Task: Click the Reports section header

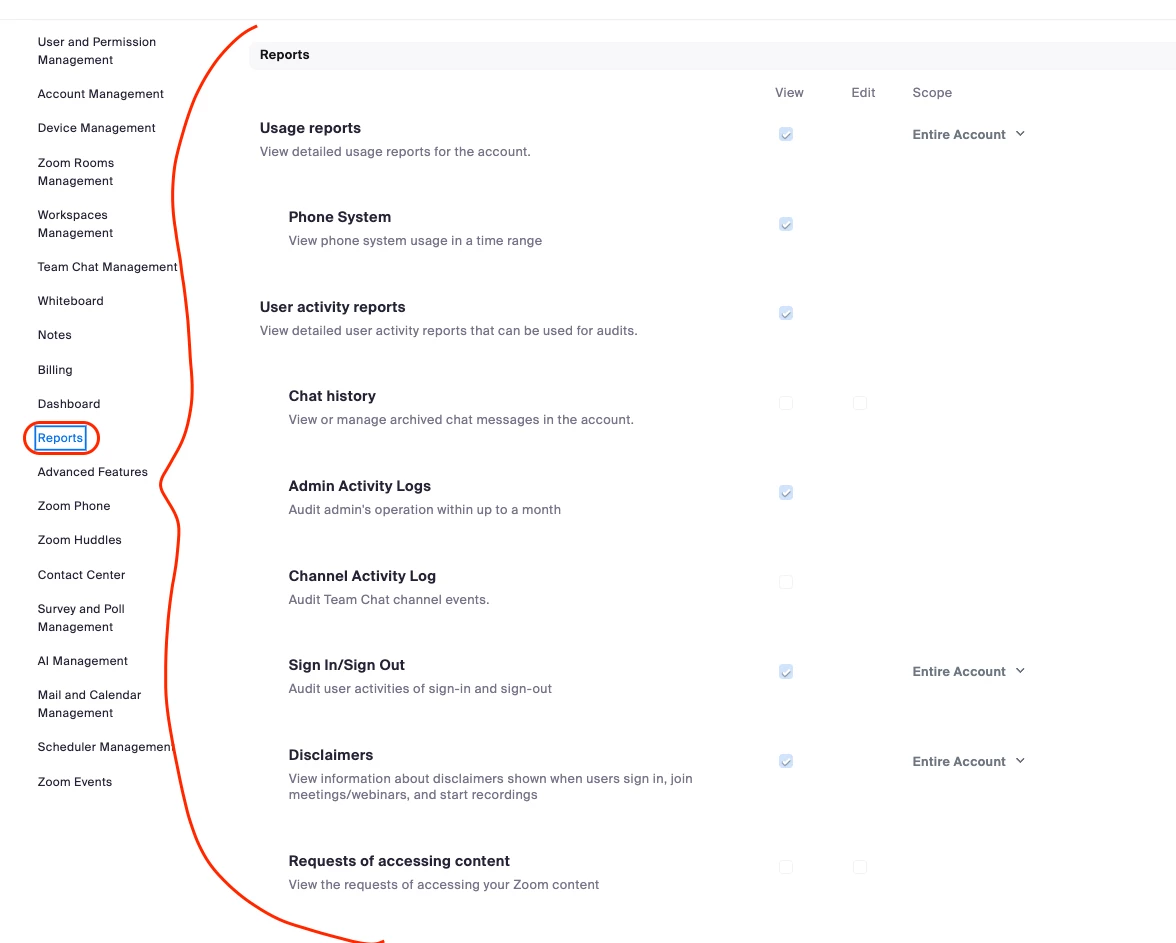Action: 284,55
